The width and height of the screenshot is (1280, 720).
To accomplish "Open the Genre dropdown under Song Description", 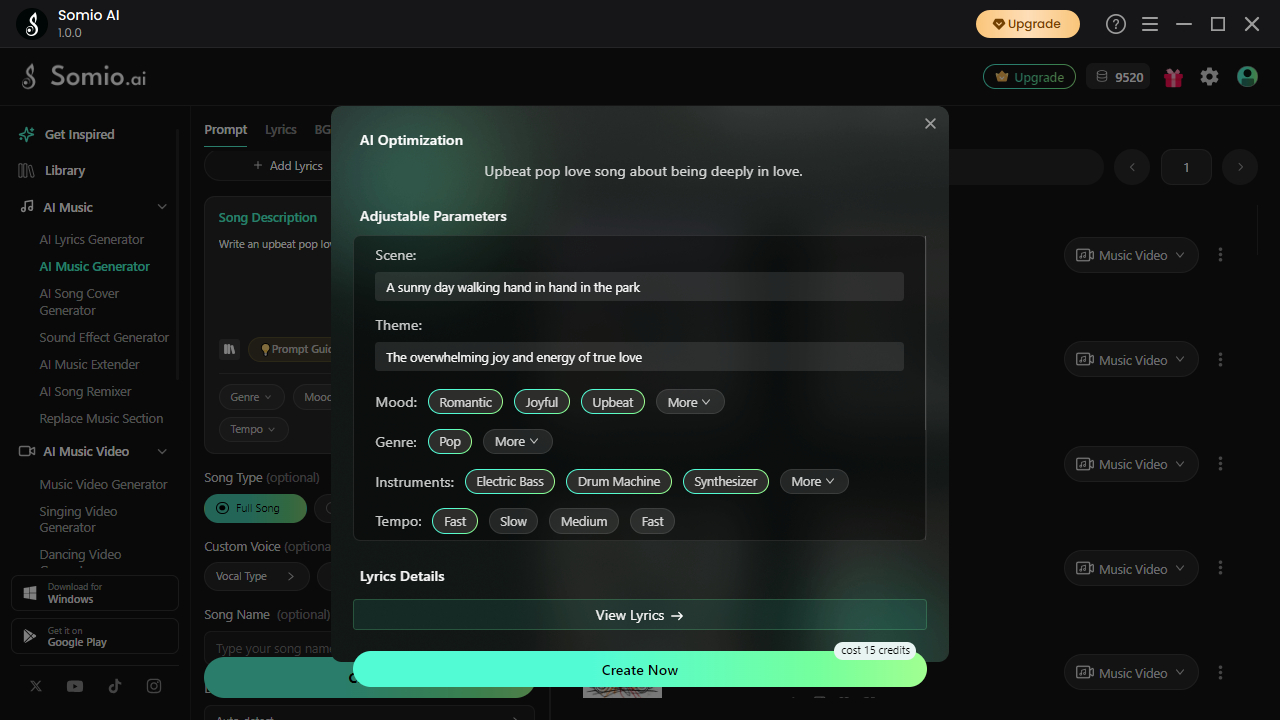I will point(252,397).
